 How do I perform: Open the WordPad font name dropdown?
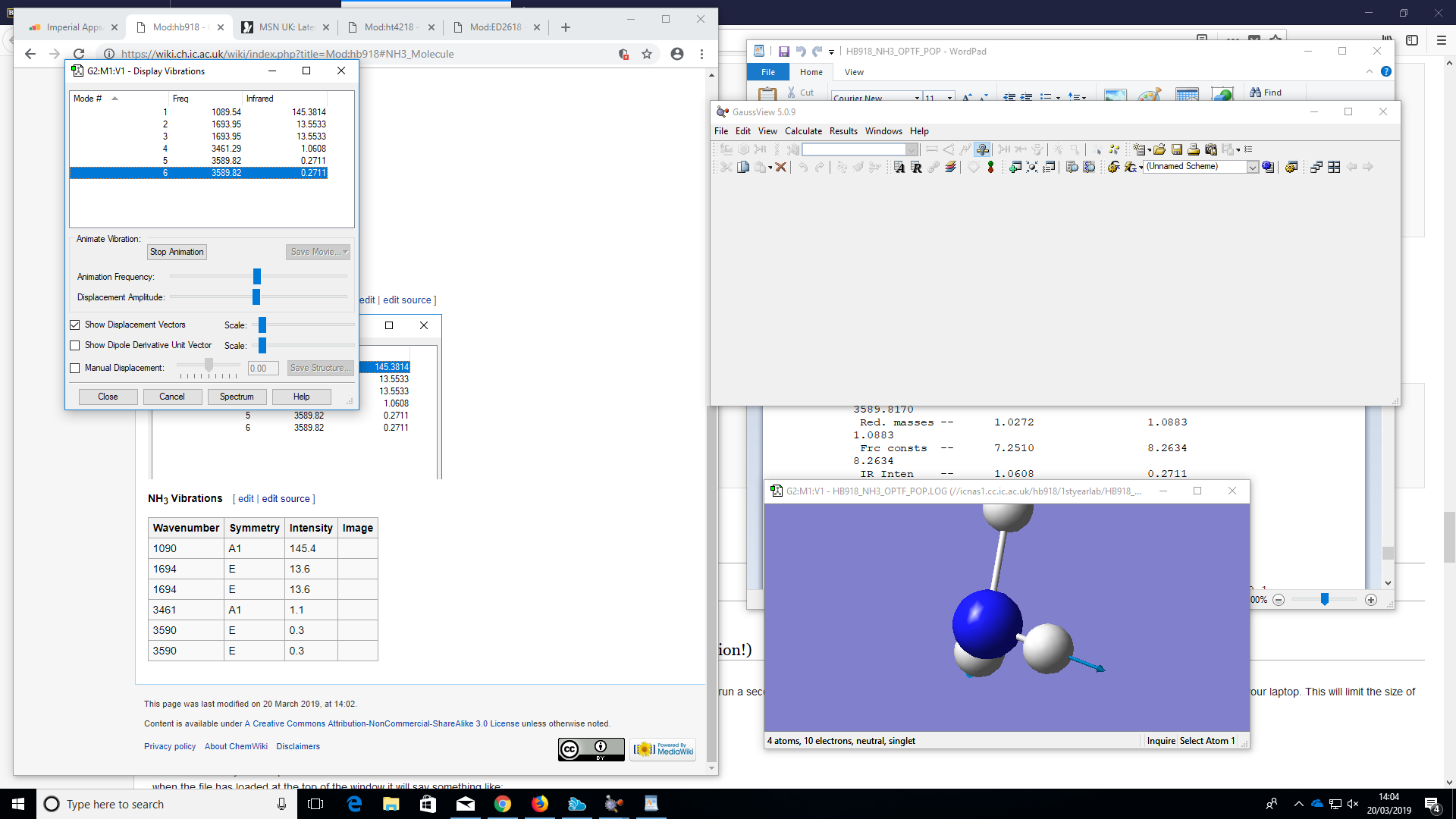coord(917,98)
